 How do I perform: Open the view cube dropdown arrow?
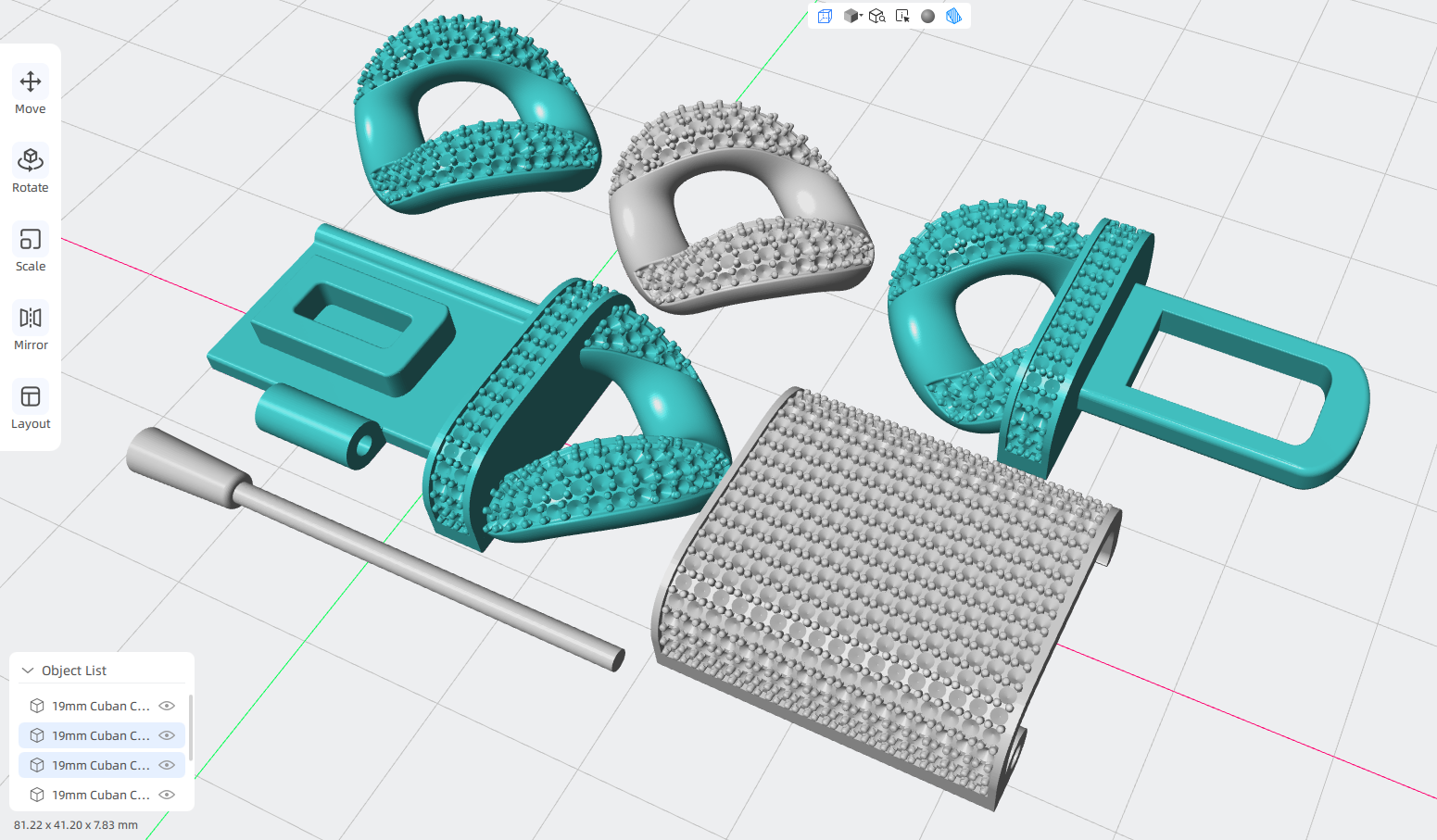tap(861, 16)
